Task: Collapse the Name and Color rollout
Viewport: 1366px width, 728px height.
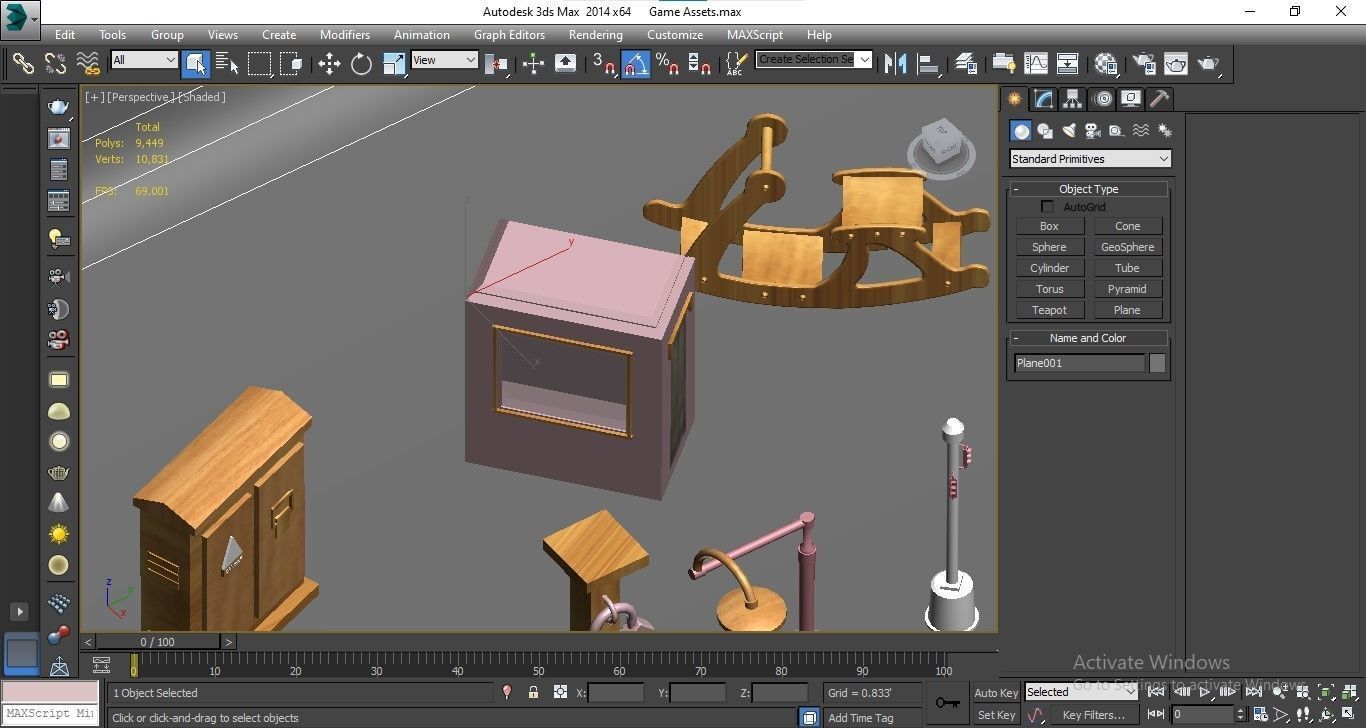Action: click(1088, 338)
